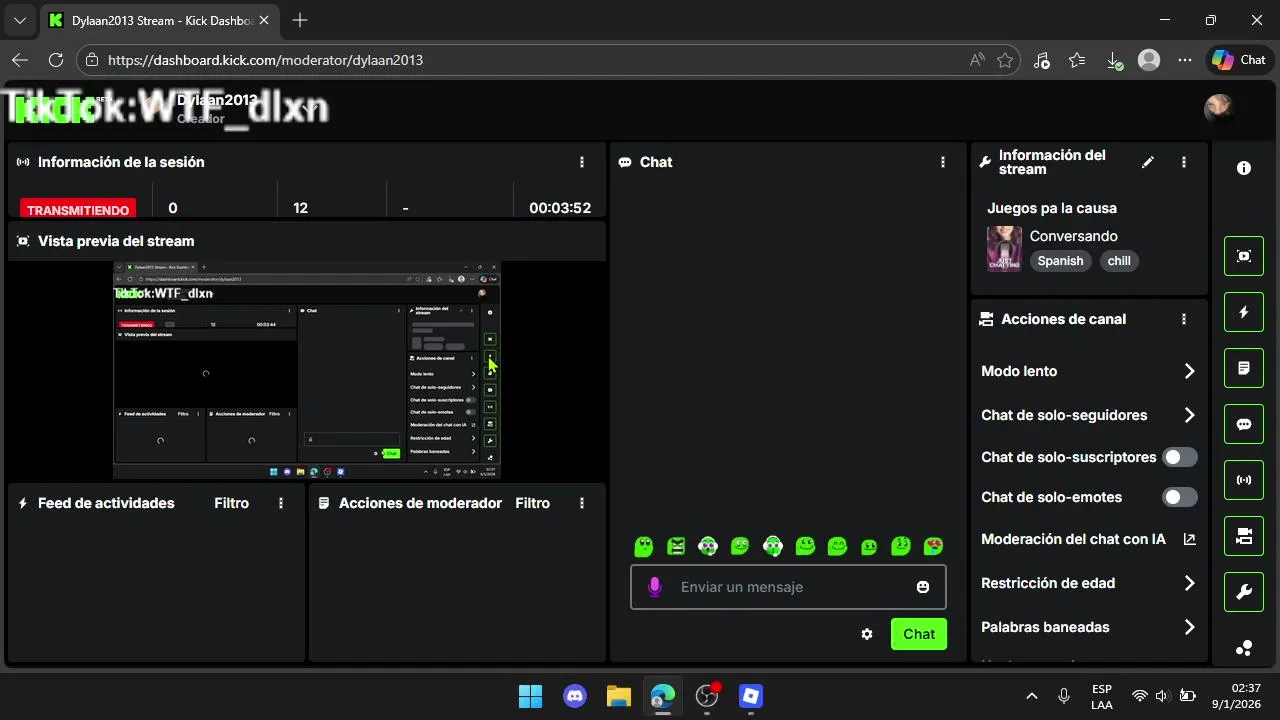Image resolution: width=1280 pixels, height=720 pixels.
Task: Open emoji picker in message box
Action: coord(923,587)
